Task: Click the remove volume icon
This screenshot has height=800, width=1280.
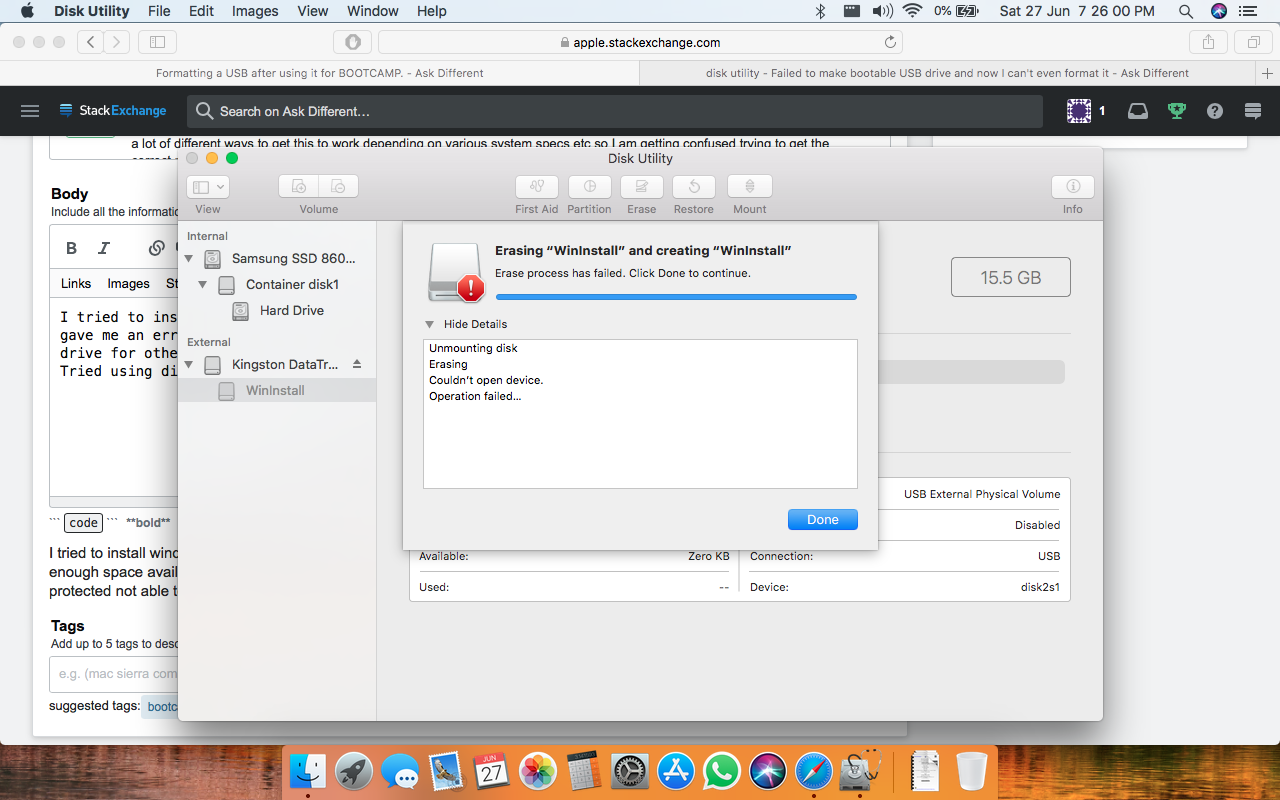Action: [339, 186]
